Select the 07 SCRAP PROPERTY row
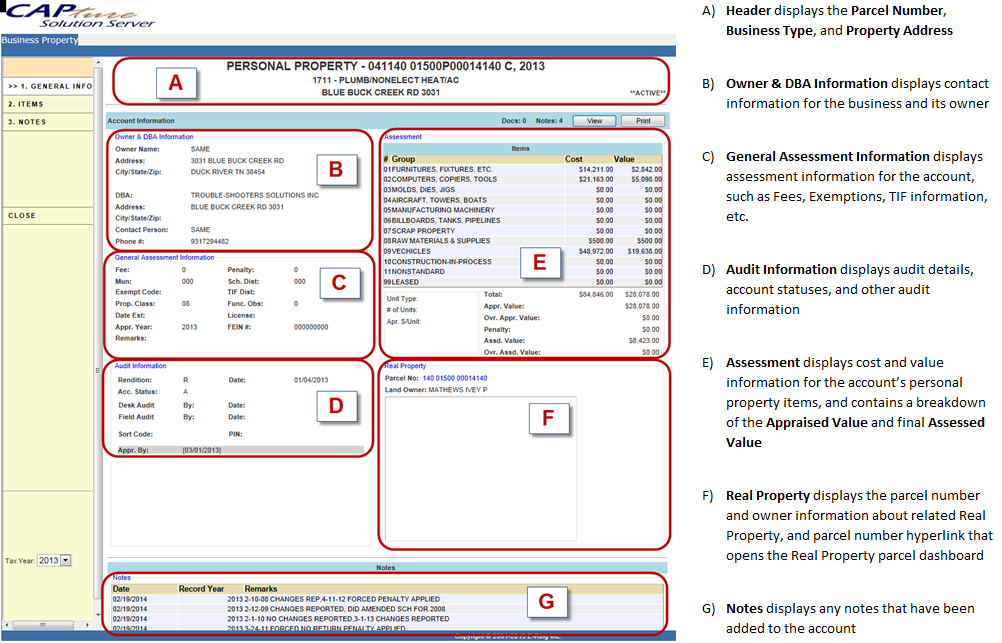This screenshot has height=643, width=1002. click(522, 231)
